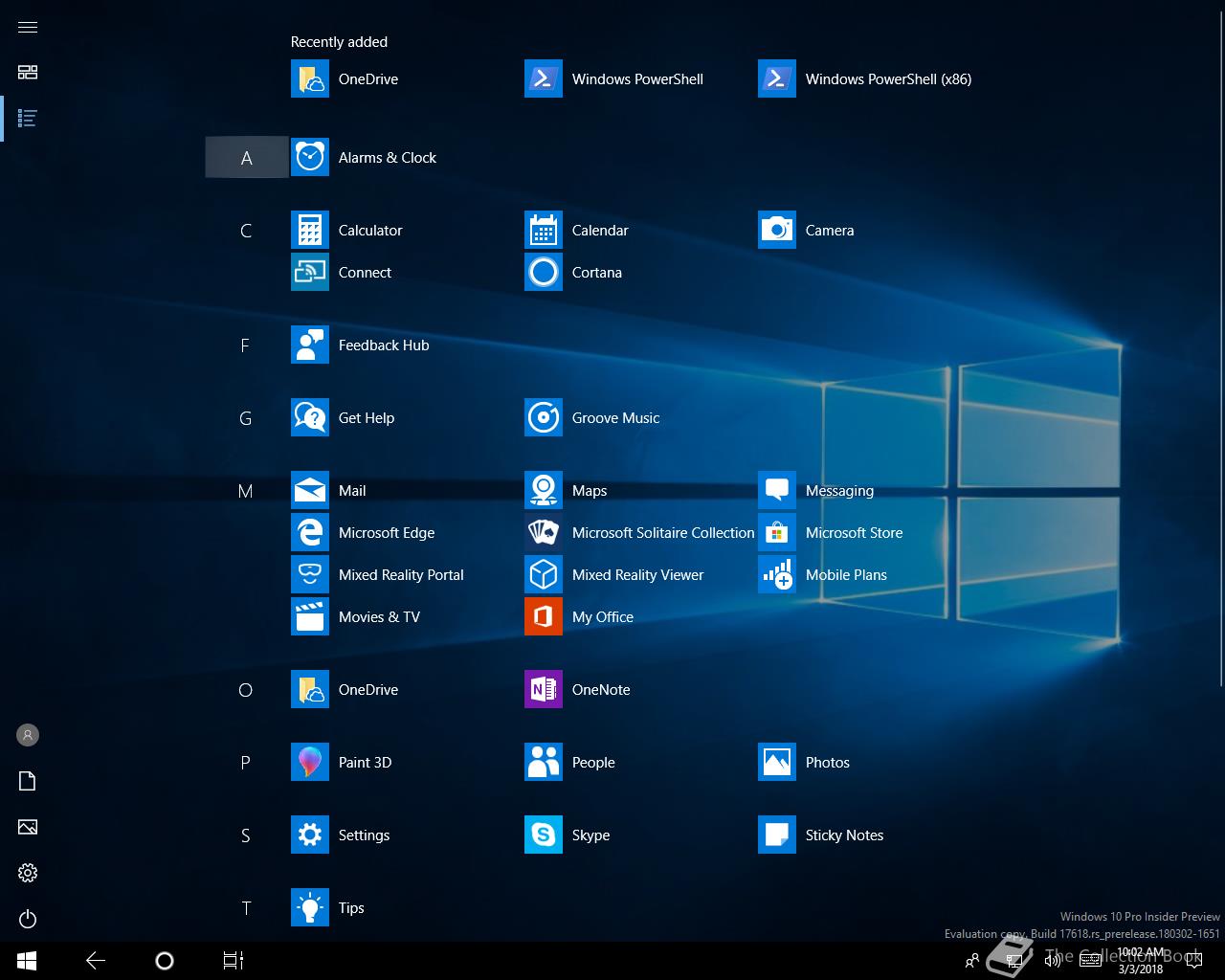Switch to Pinned tiles view
This screenshot has height=980, width=1225.
pos(28,73)
